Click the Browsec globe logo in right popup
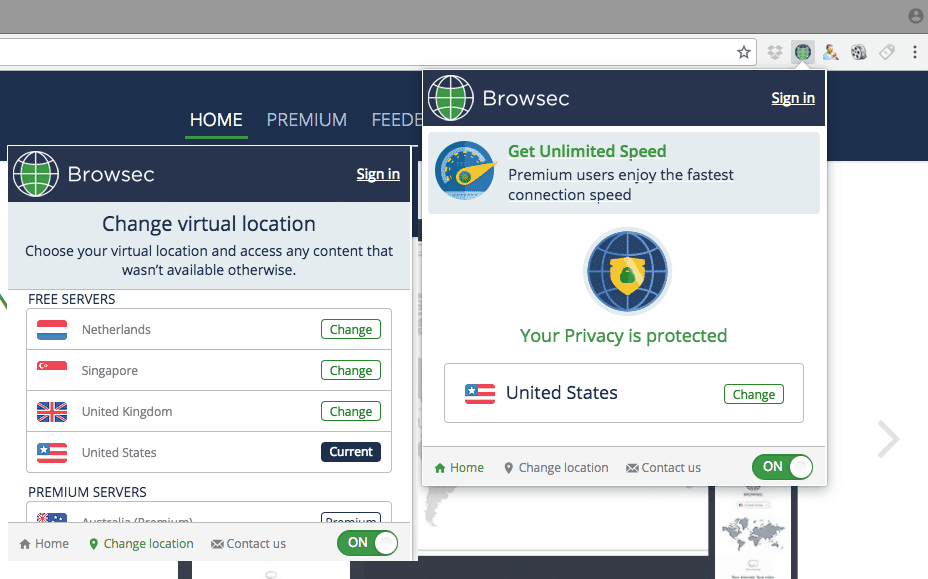The height and width of the screenshot is (579, 928). [451, 98]
